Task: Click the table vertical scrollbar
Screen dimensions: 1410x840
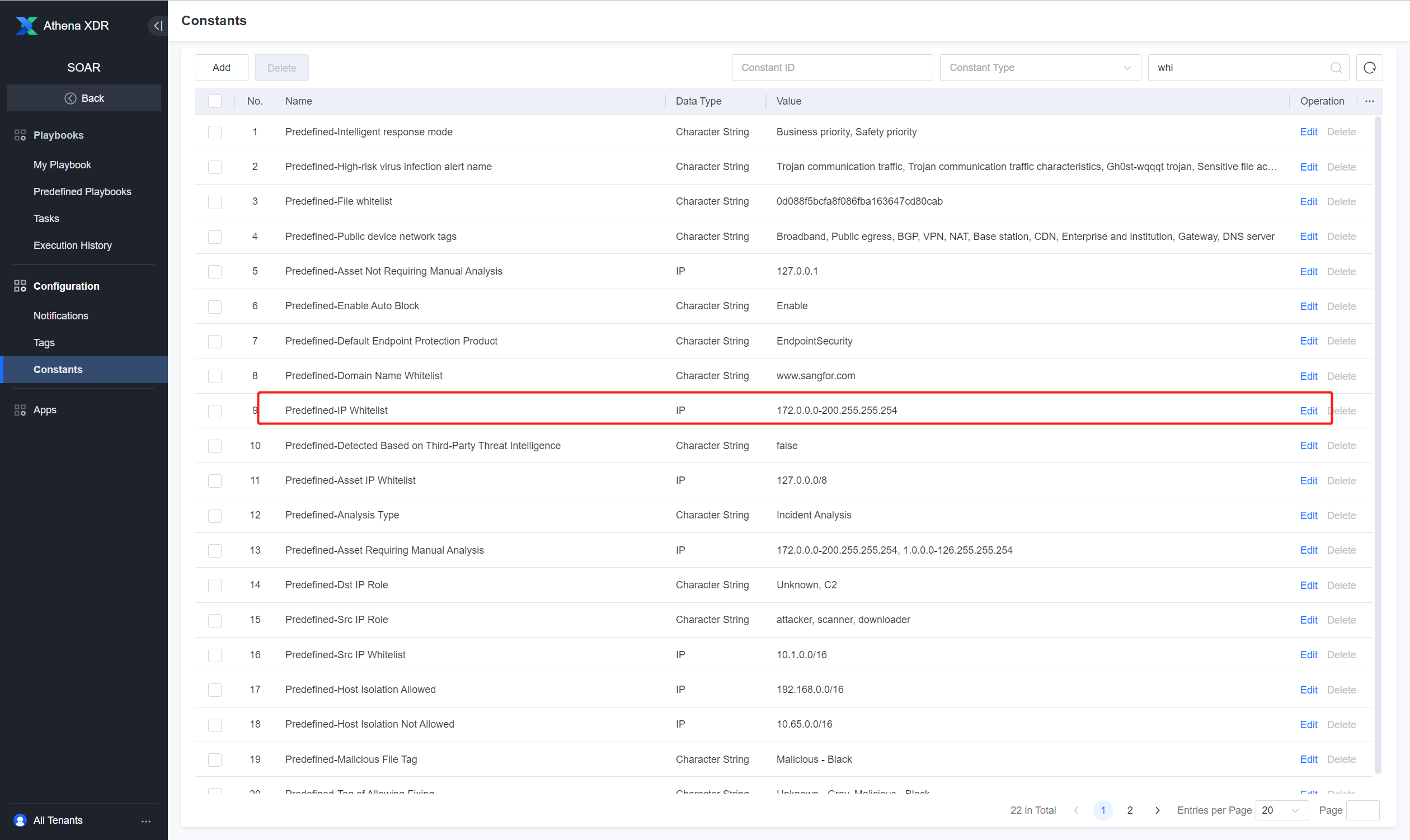Action: [x=1378, y=445]
